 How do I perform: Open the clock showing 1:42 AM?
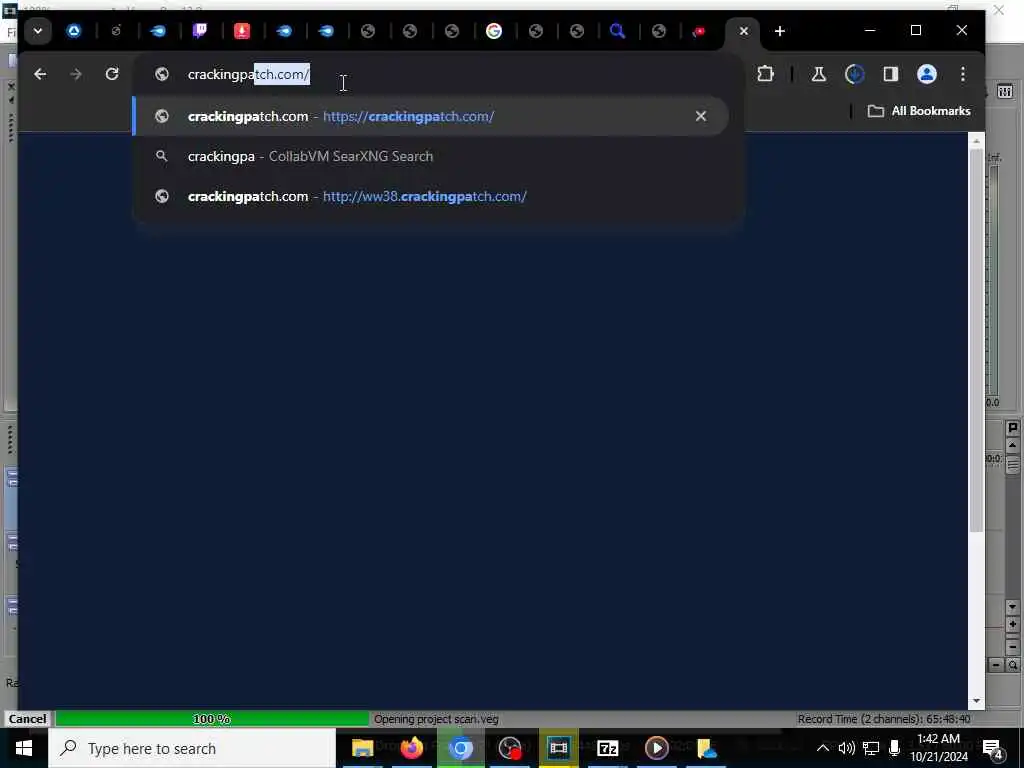pyautogui.click(x=938, y=748)
